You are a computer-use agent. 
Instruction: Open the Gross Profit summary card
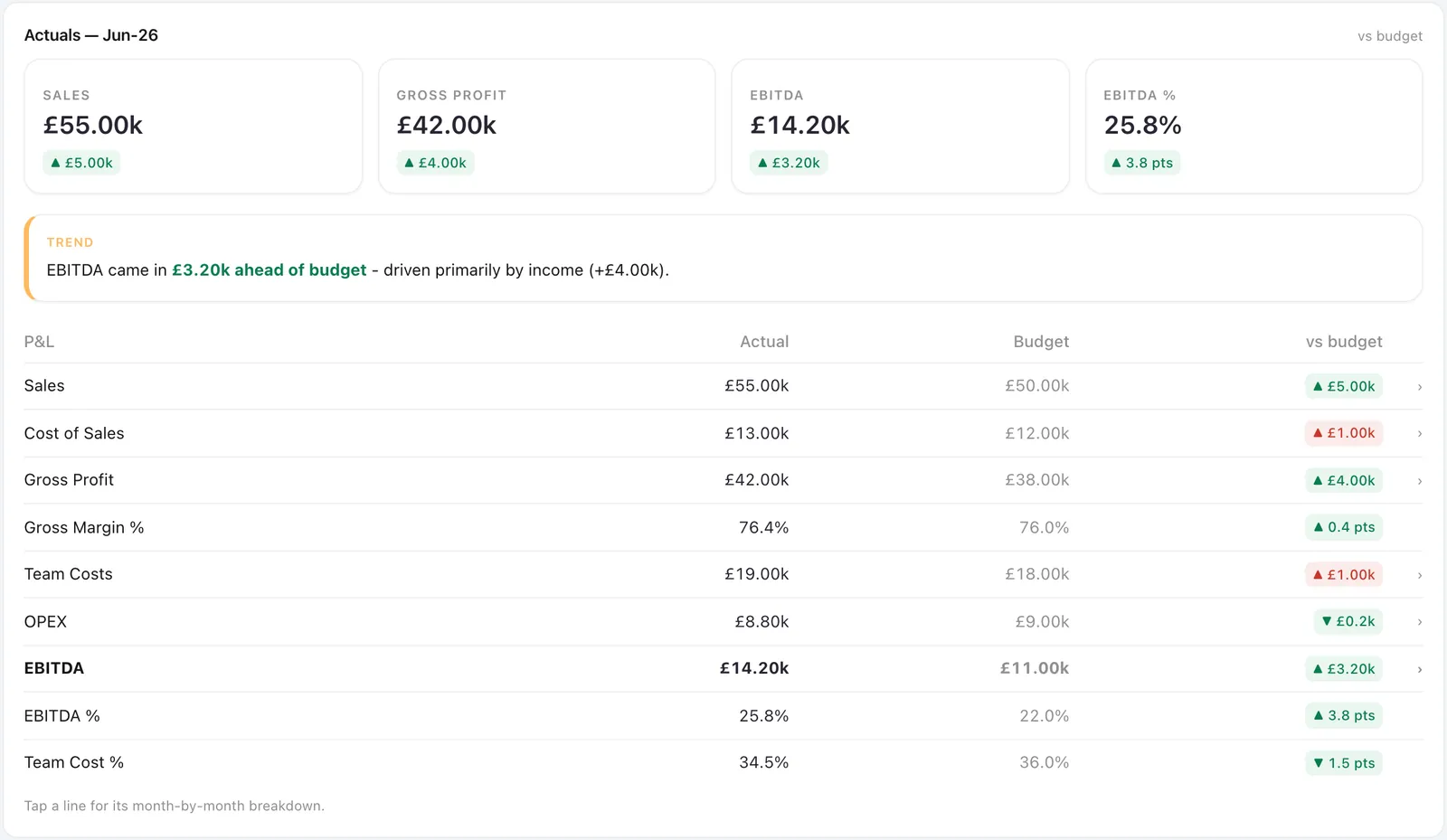(x=547, y=127)
